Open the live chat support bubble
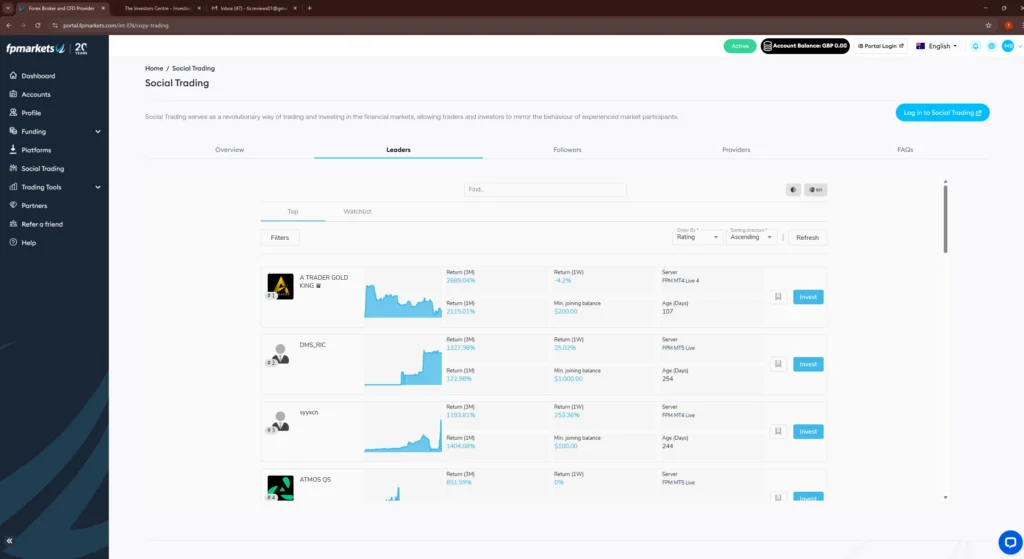1024x559 pixels. [x=1008, y=539]
